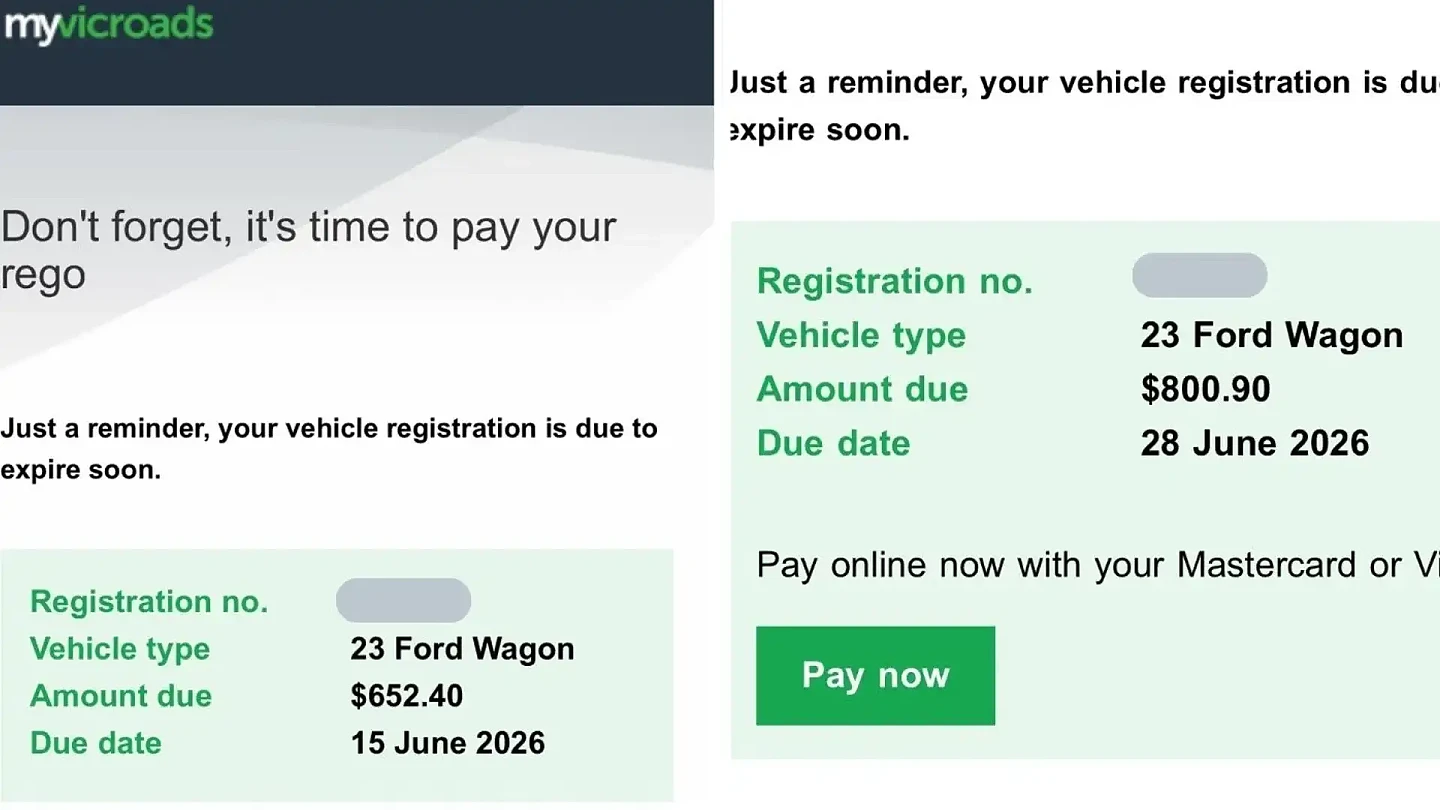Click the $652.40 amount value
This screenshot has height=810, width=1440.
[x=406, y=696]
